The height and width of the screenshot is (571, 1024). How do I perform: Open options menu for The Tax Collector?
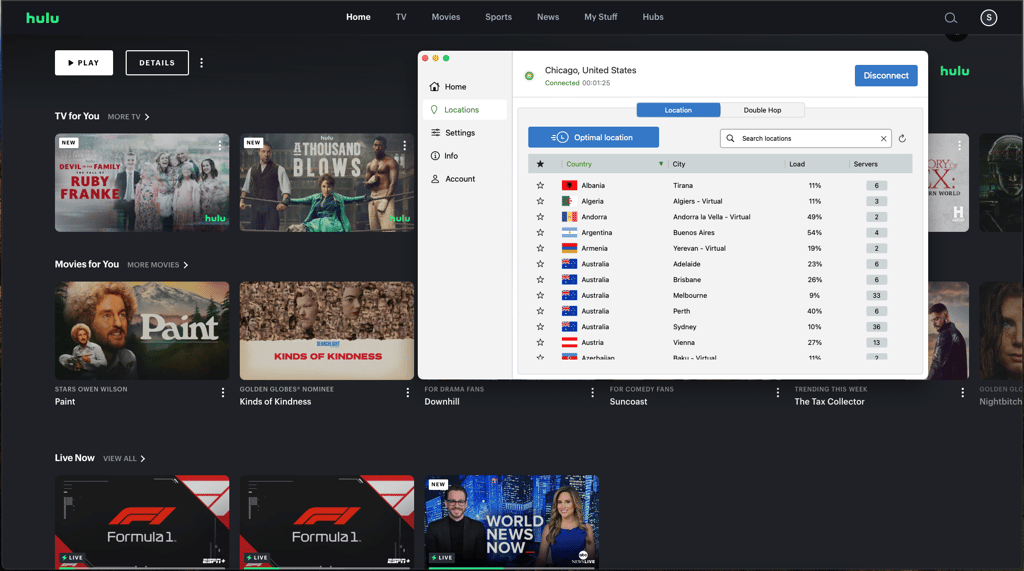point(962,393)
